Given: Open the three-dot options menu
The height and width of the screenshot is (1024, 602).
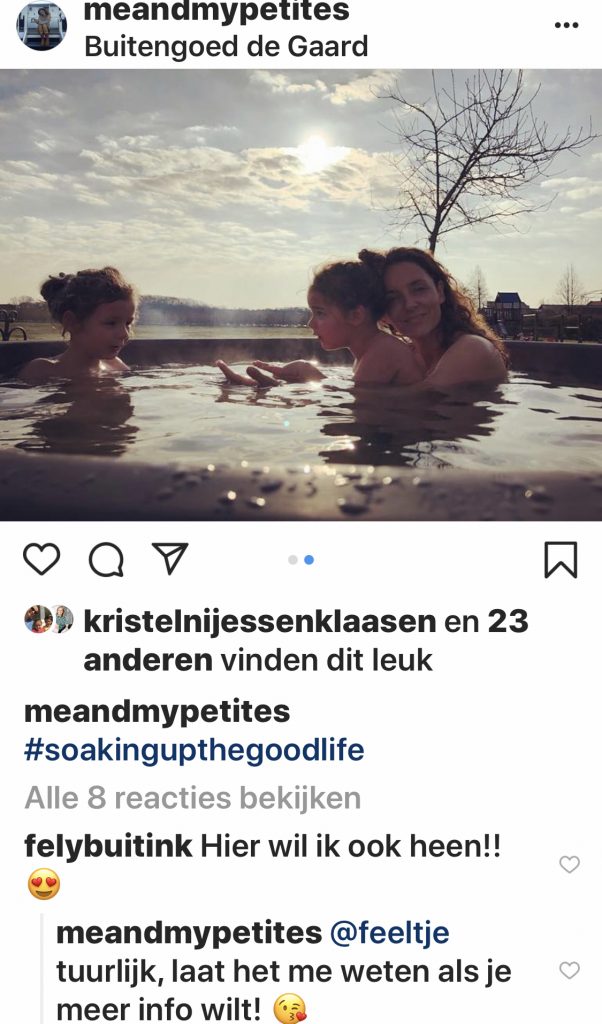Looking at the screenshot, I should [x=566, y=25].
